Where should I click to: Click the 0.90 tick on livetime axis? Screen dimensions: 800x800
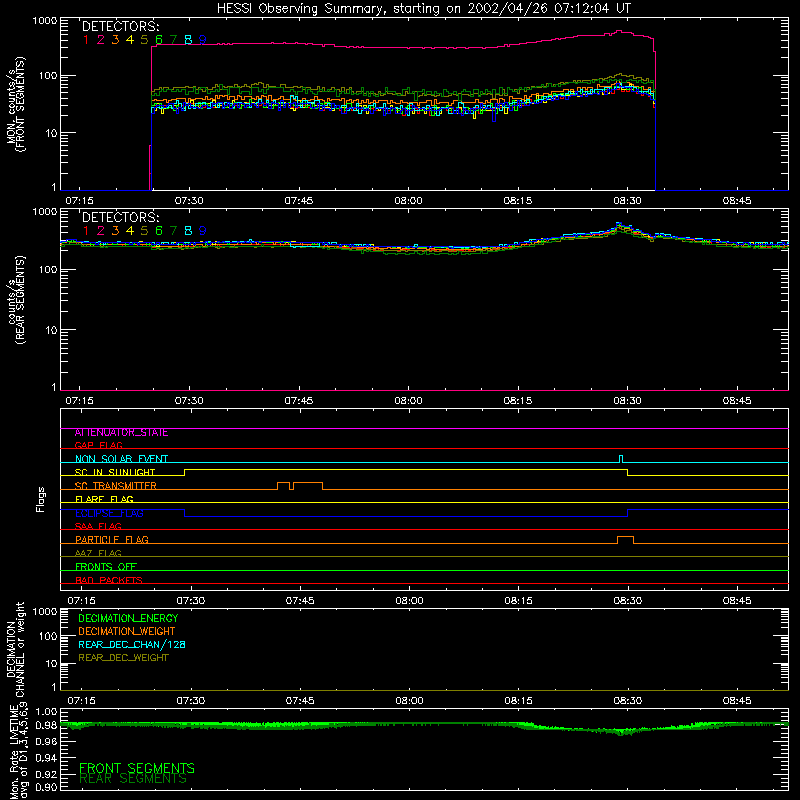click(x=46, y=787)
